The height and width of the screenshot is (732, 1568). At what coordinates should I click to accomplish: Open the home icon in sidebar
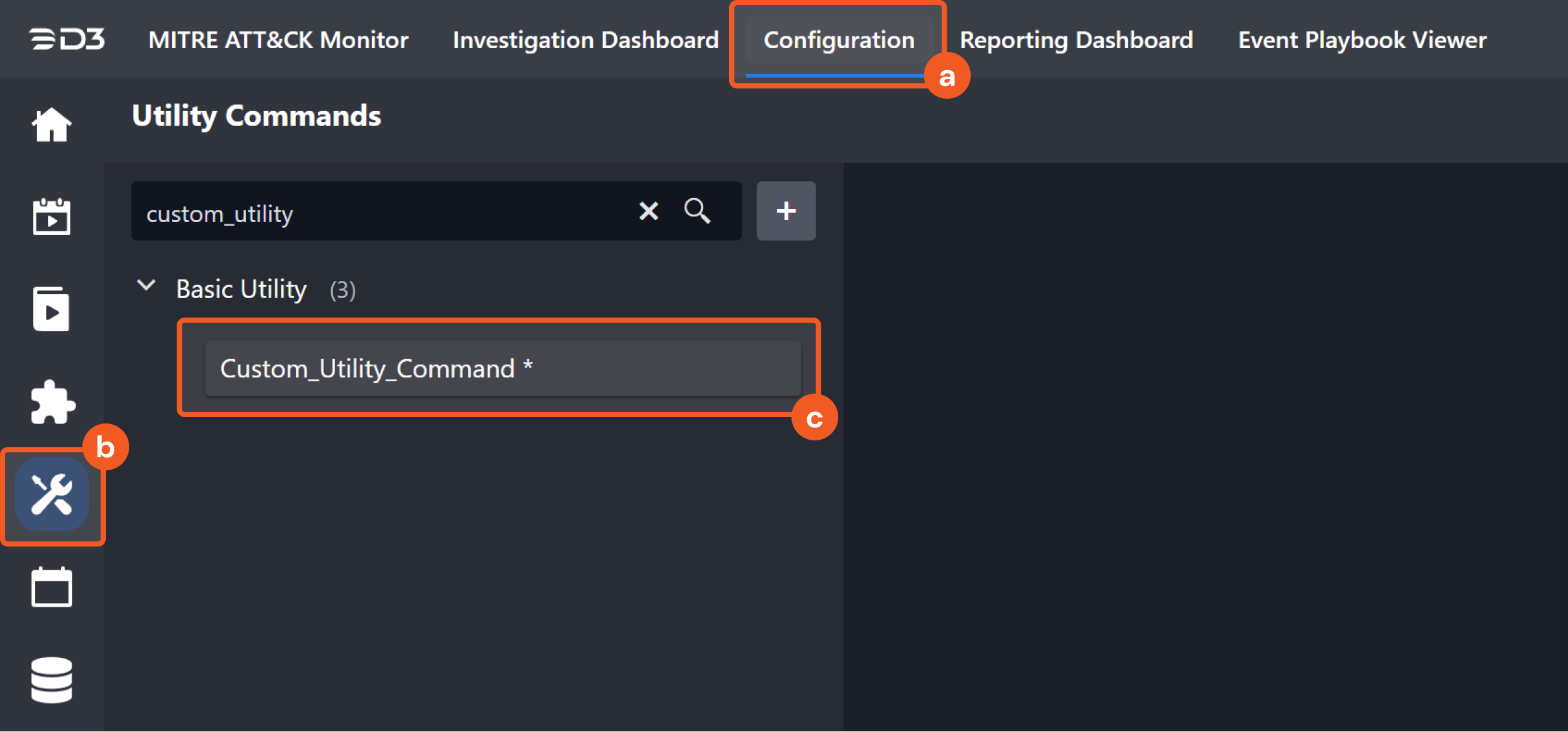point(51,124)
